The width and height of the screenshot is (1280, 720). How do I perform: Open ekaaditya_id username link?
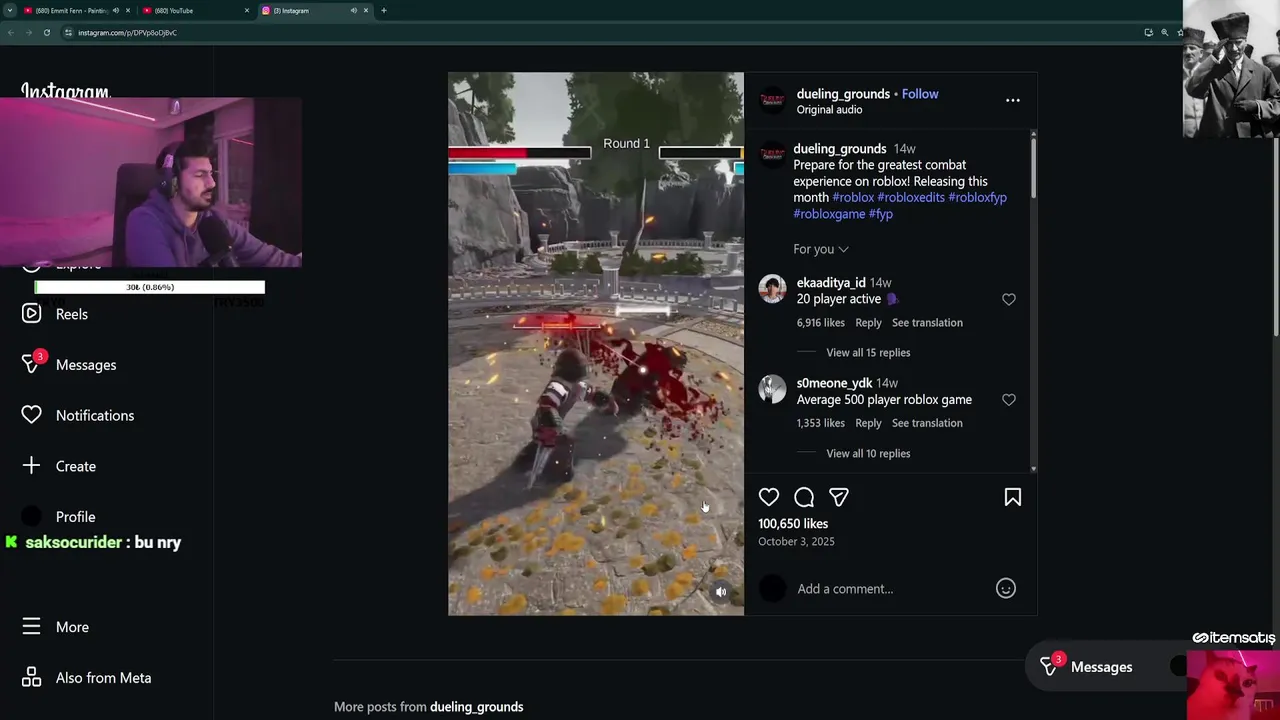831,283
